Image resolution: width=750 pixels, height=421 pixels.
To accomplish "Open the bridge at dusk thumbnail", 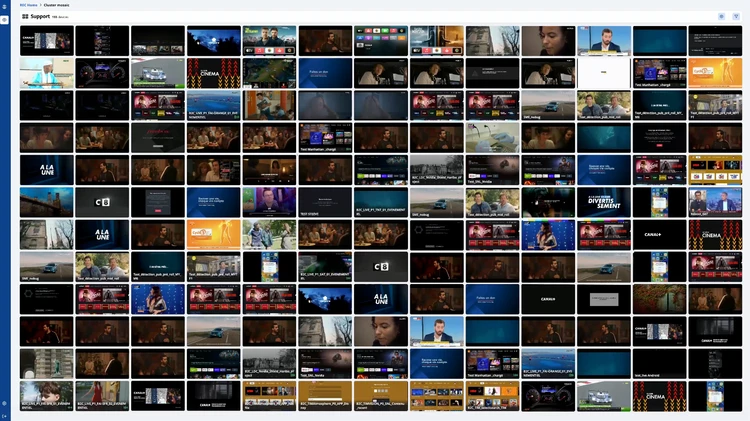I will coord(47,202).
